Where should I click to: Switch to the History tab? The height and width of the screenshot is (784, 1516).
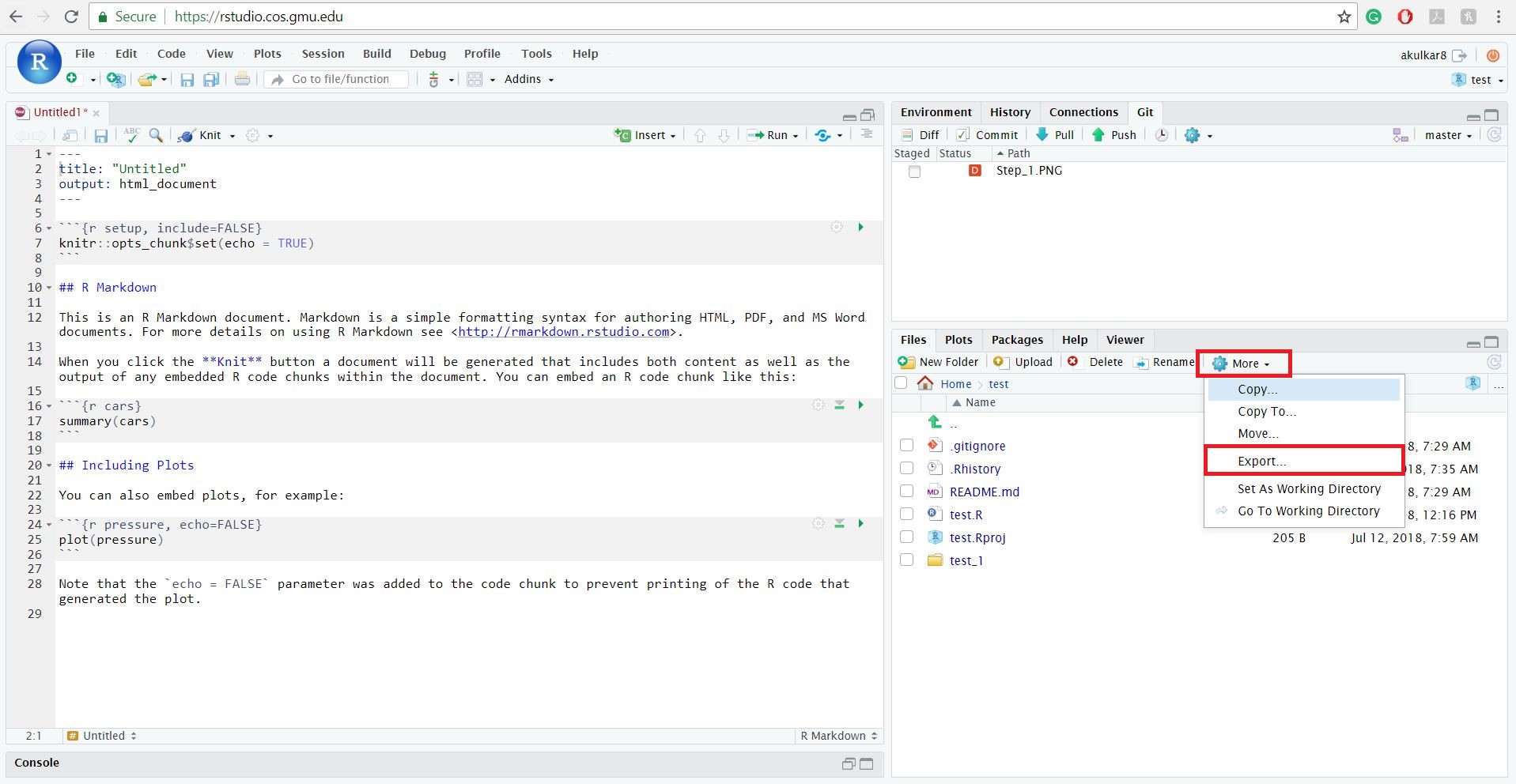coord(1010,112)
